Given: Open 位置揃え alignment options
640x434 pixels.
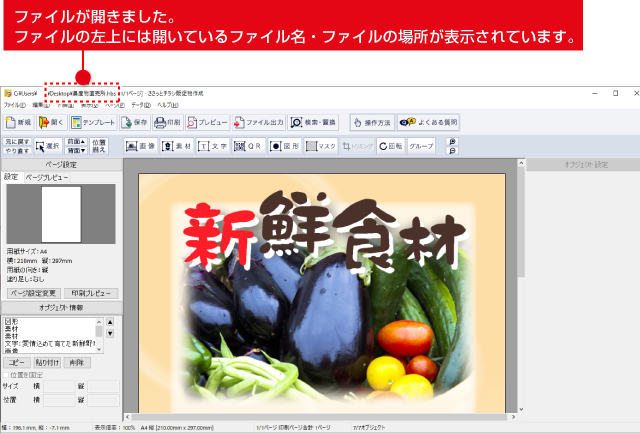Looking at the screenshot, I should 99,146.
